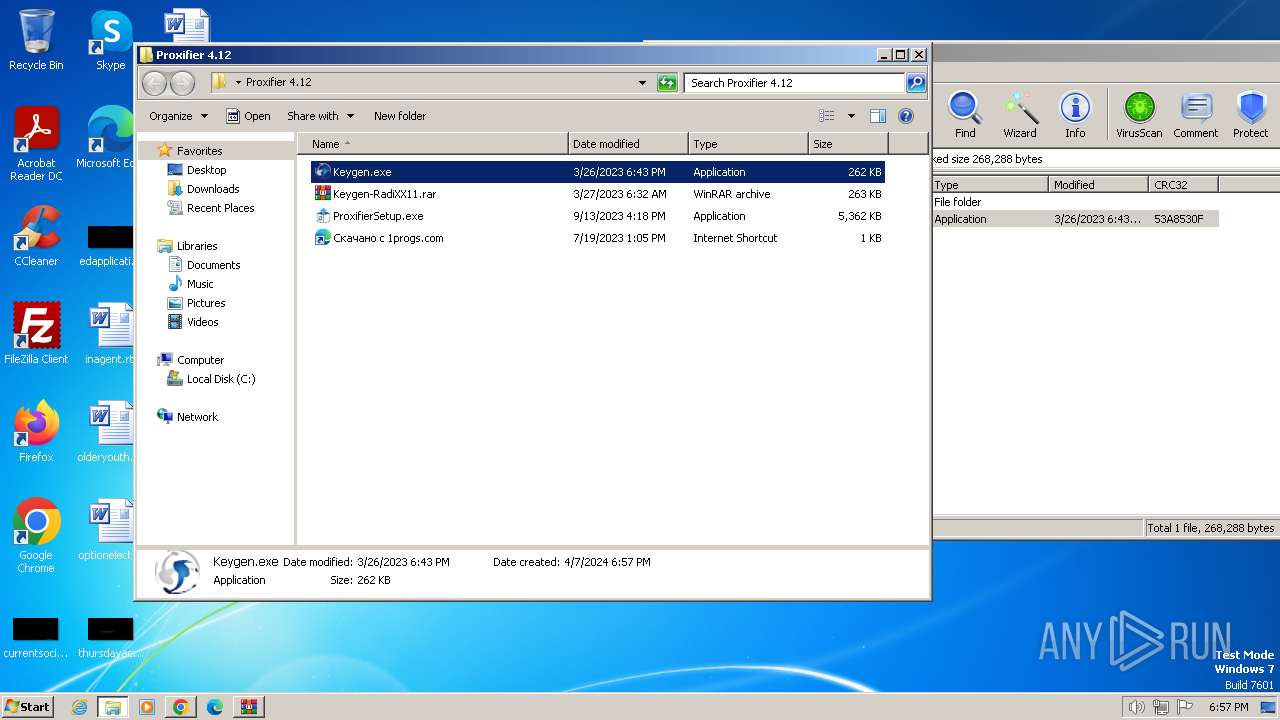The width and height of the screenshot is (1280, 720).
Task: Sort WinRAR list by Modified column
Action: coord(1098,185)
